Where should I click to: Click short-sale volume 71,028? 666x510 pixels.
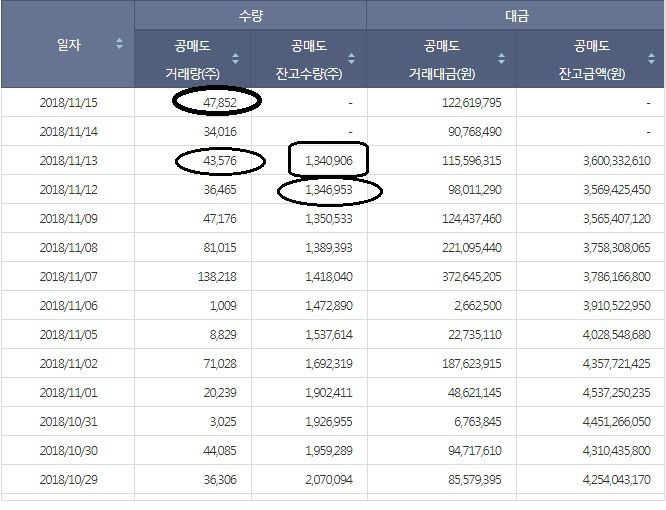pyautogui.click(x=220, y=363)
